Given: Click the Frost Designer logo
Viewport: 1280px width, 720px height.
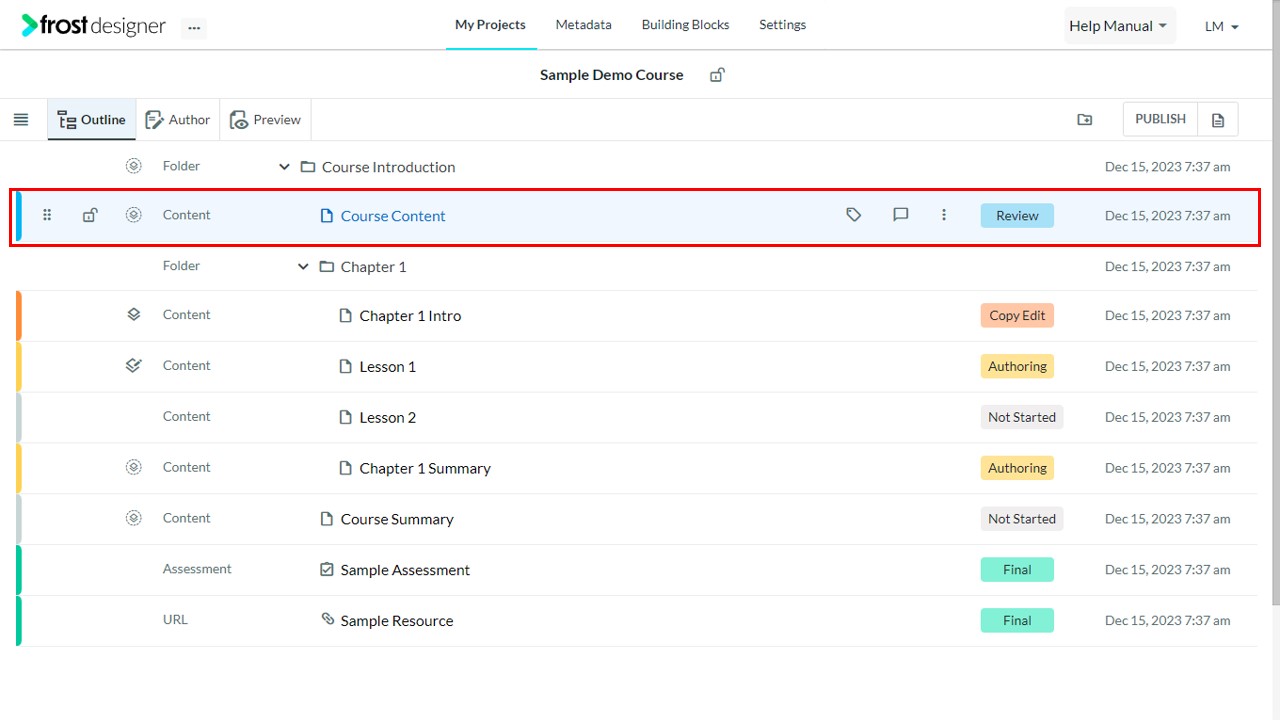Looking at the screenshot, I should click(x=94, y=26).
